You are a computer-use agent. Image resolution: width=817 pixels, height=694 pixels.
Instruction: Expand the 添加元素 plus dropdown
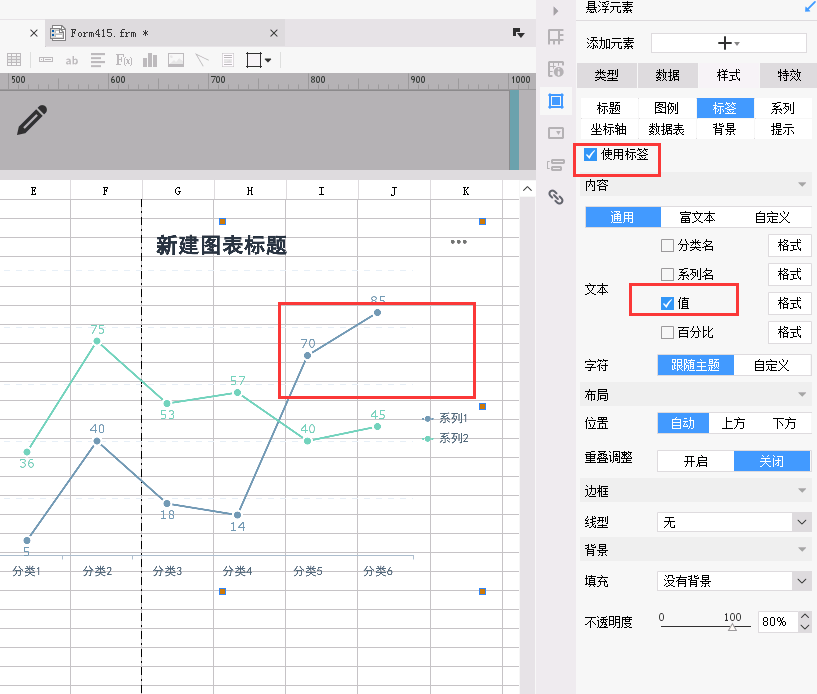(x=728, y=43)
